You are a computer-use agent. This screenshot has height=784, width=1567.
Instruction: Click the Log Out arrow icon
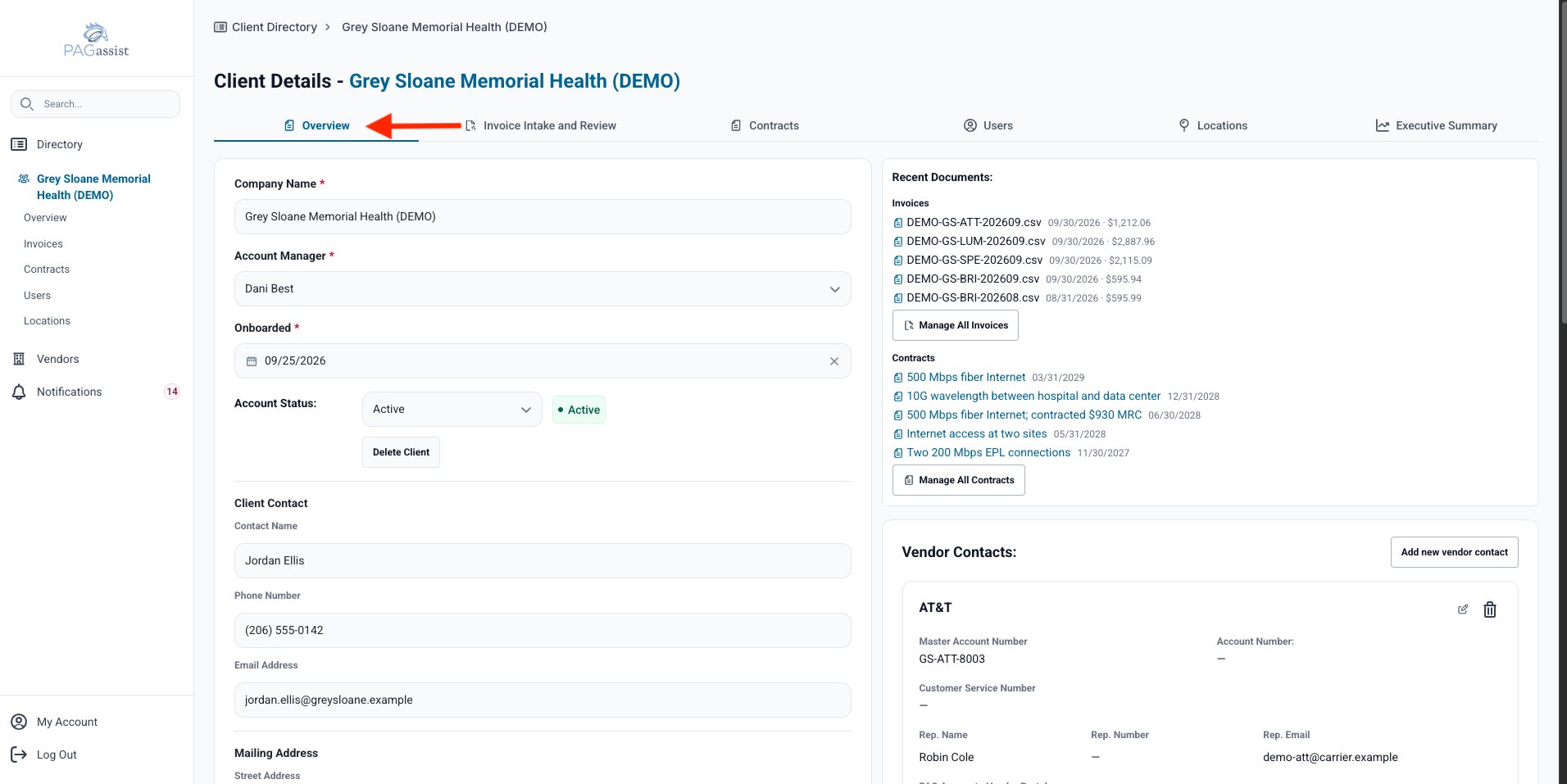tap(19, 755)
